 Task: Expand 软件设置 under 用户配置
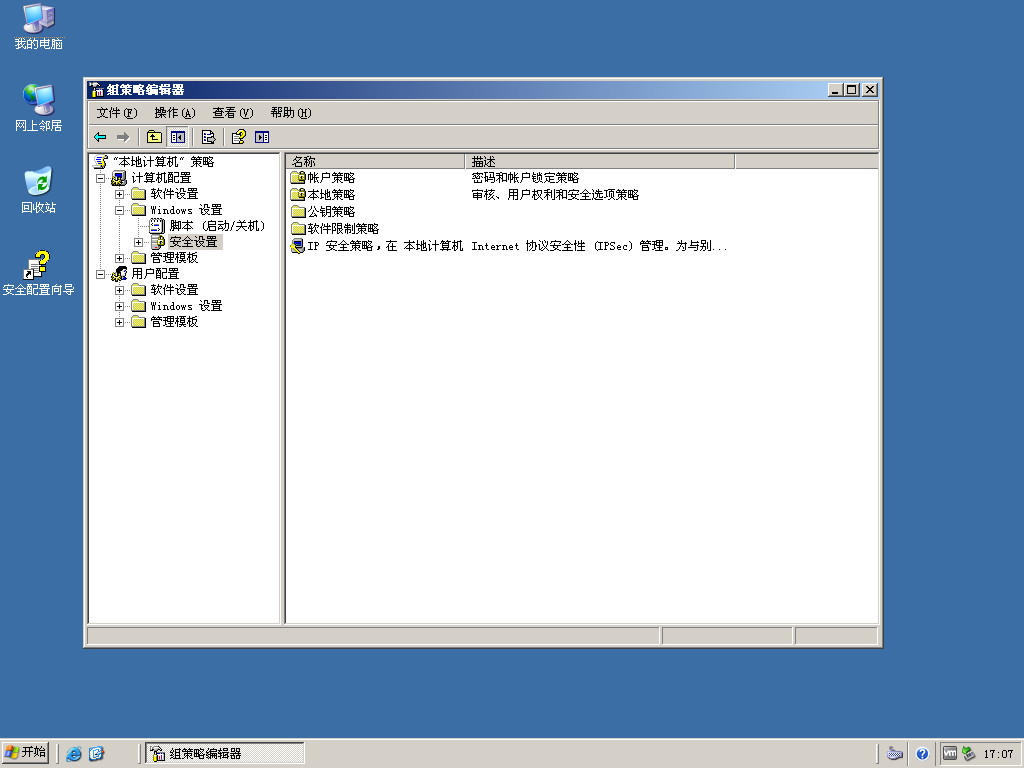[120, 291]
